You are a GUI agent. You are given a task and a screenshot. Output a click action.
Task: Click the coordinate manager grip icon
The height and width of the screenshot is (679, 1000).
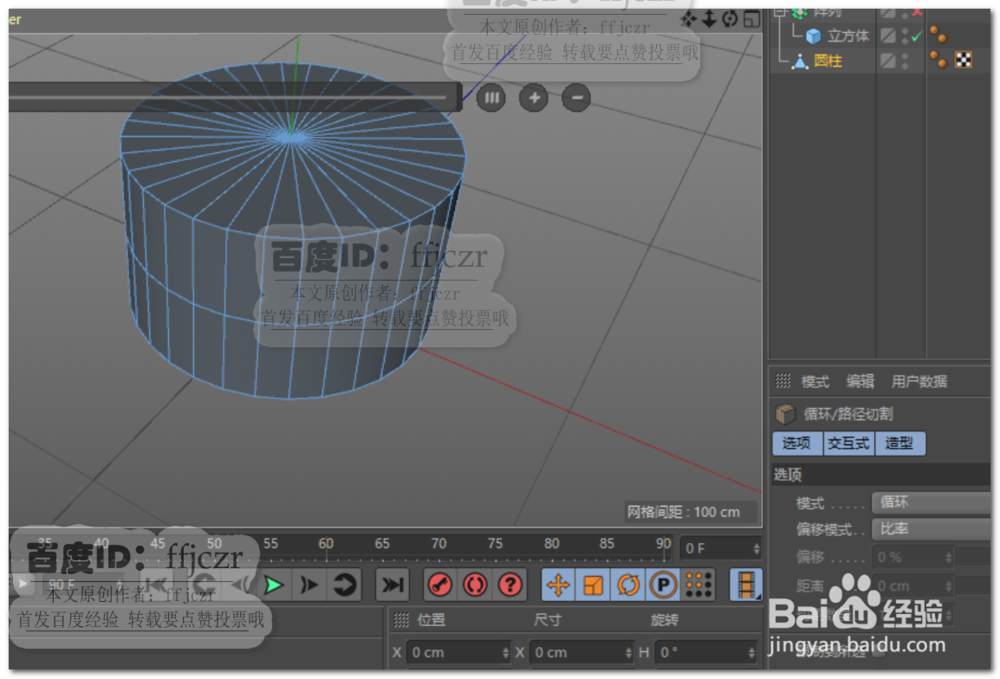tap(401, 620)
